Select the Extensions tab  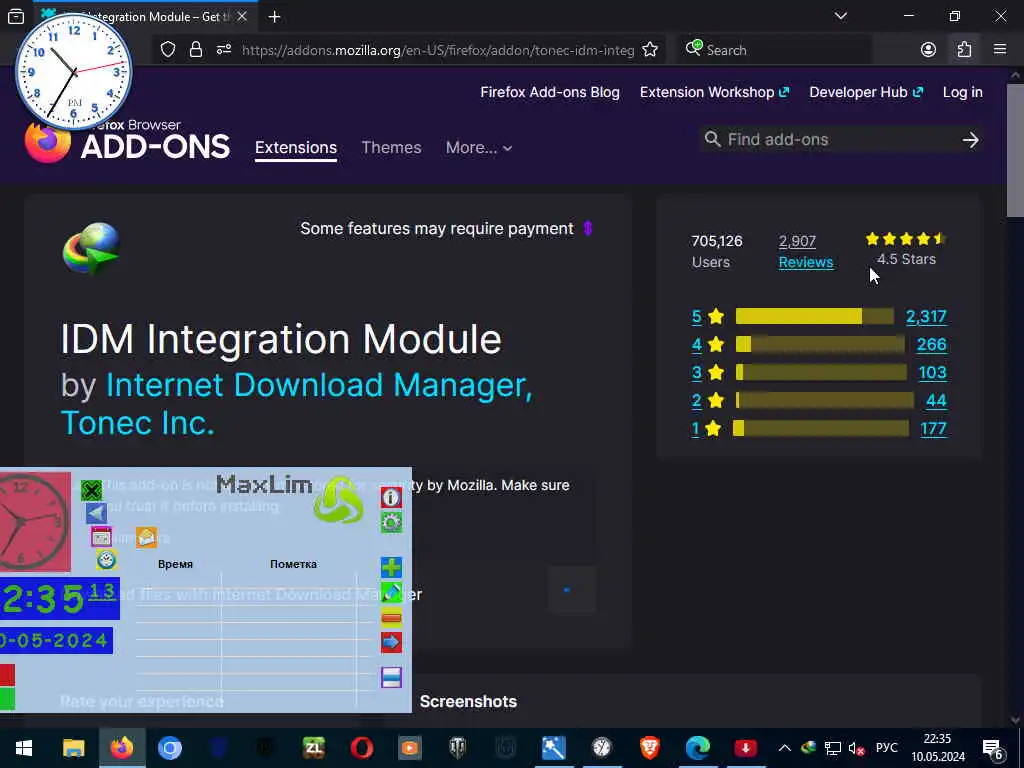coord(296,148)
